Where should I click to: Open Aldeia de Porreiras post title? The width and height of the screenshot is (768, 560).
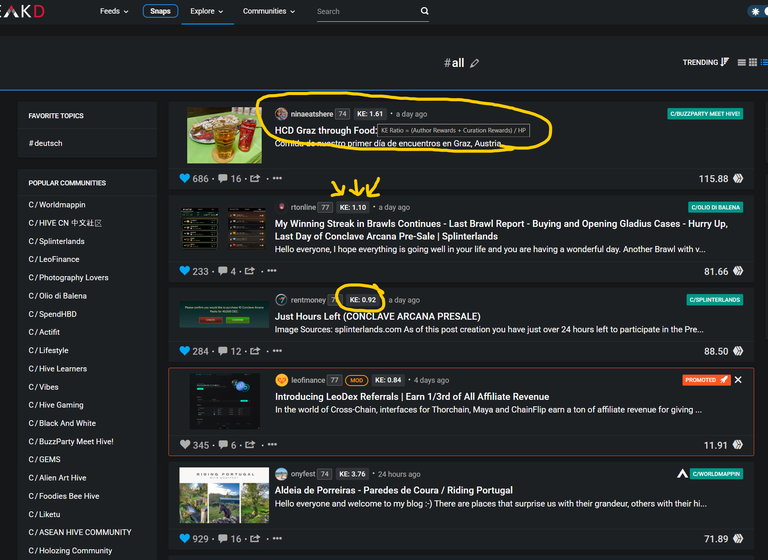pos(394,490)
